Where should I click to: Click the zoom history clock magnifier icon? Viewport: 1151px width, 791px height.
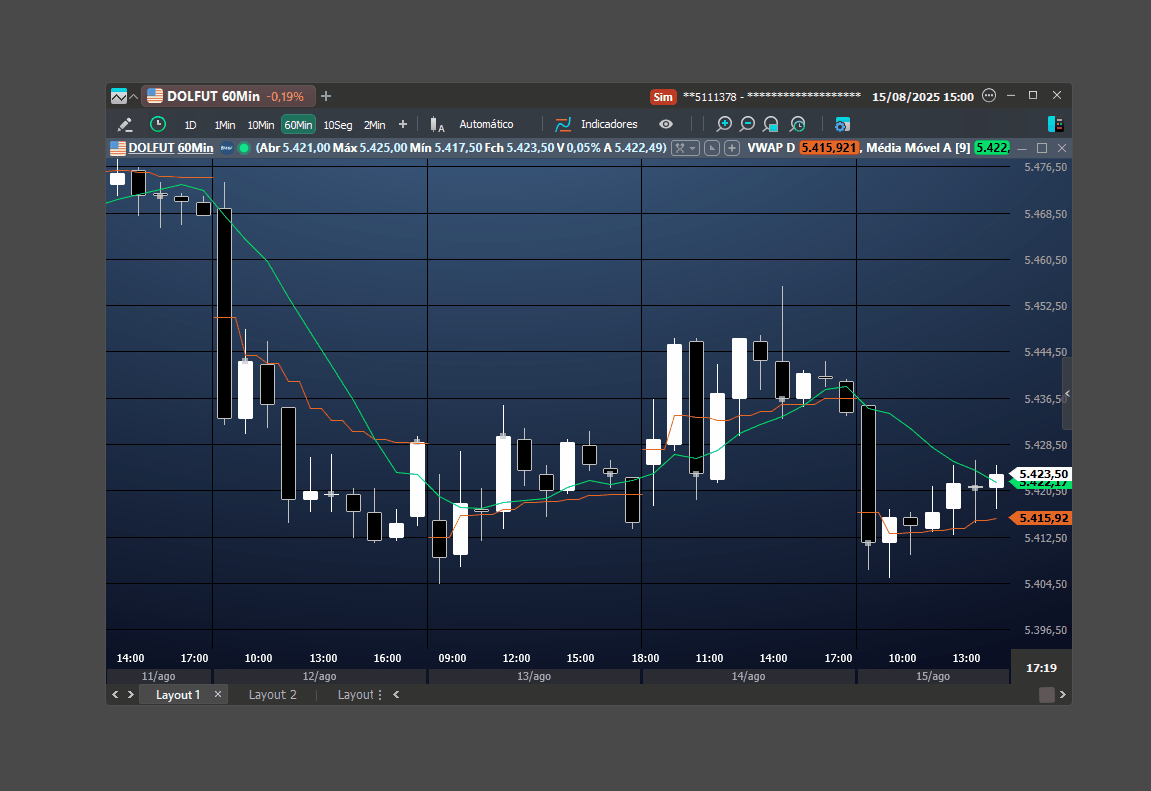797,124
